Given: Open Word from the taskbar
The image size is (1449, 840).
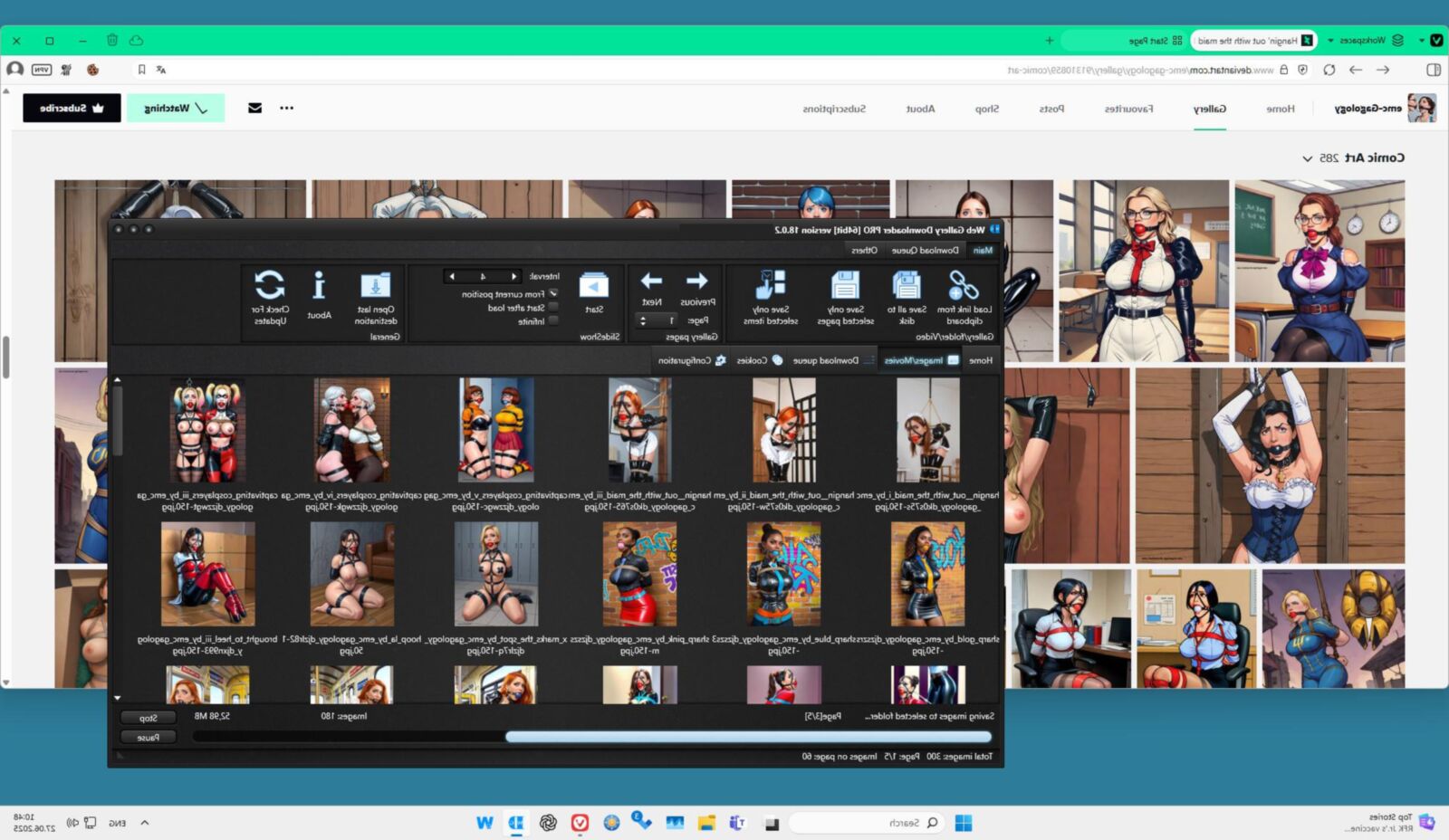Looking at the screenshot, I should pos(485,823).
